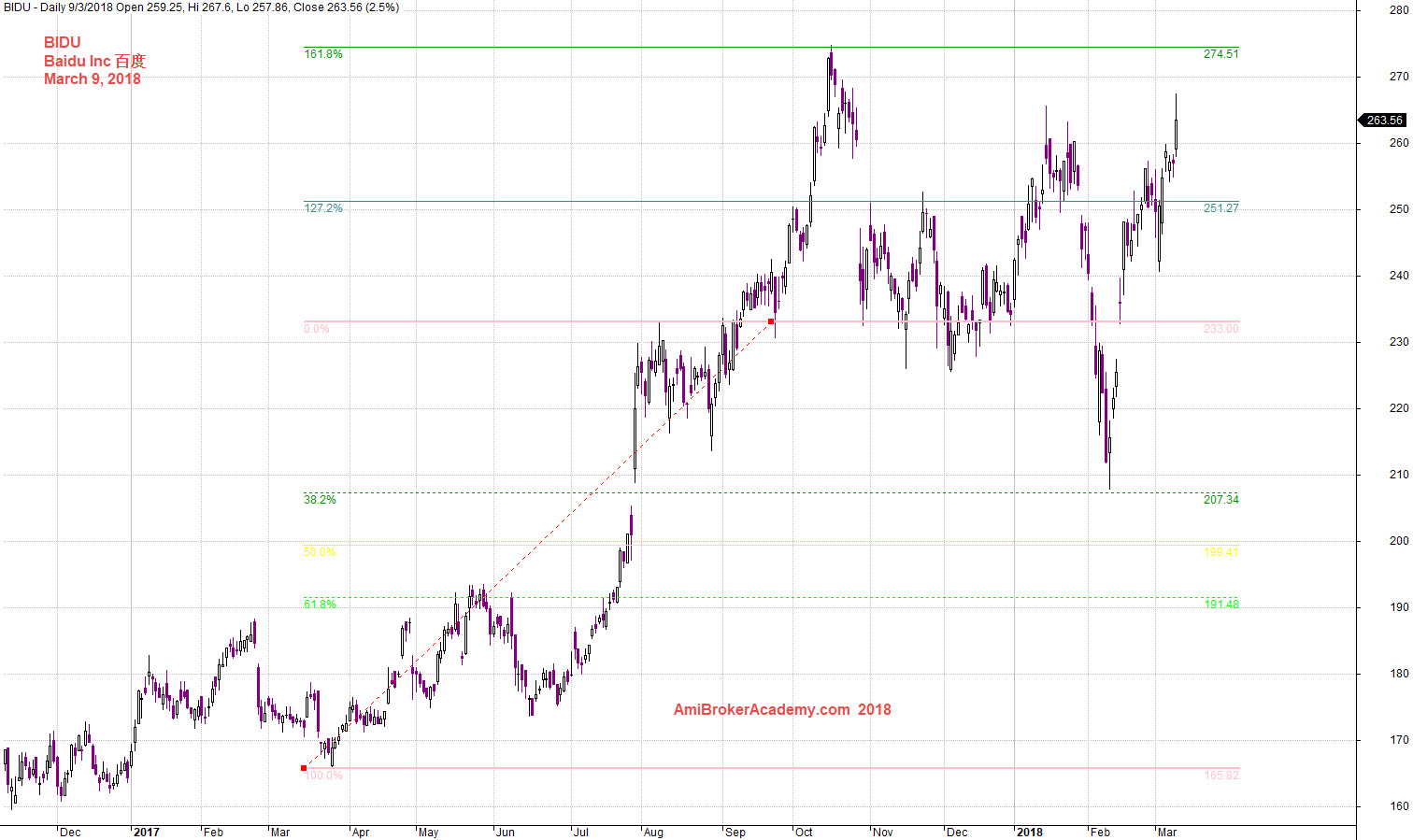Click the 'Oct' month label on time axis
This screenshot has height=840, width=1413.
[804, 833]
